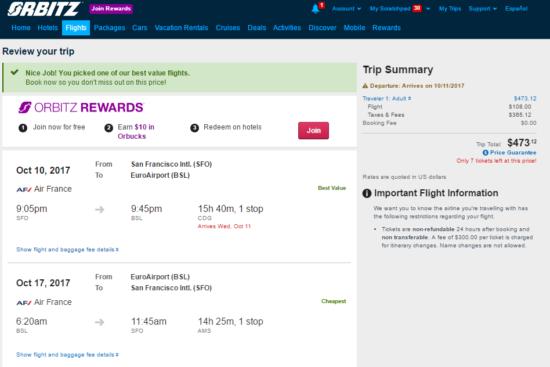
Task: Open the My Trips link
Action: click(x=450, y=9)
